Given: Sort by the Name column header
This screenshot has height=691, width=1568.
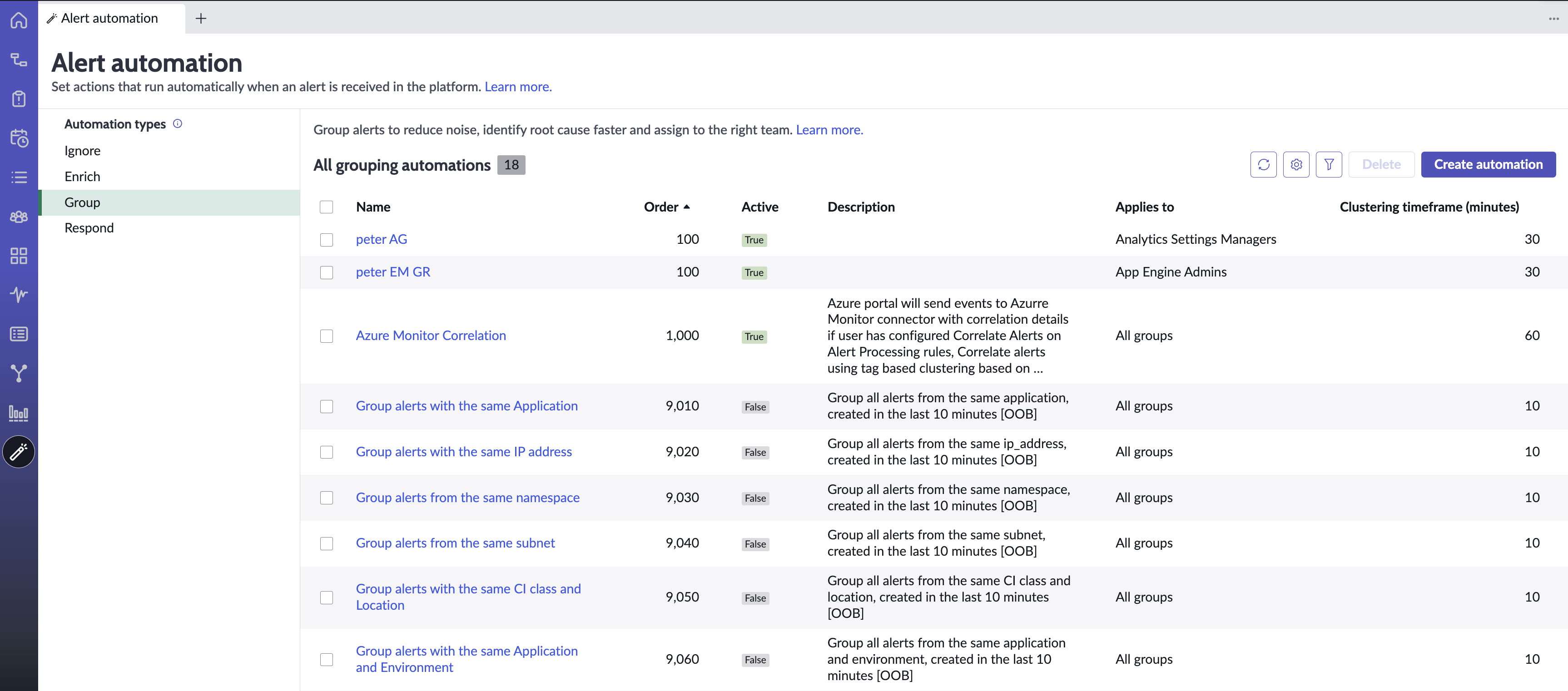Looking at the screenshot, I should pyautogui.click(x=373, y=207).
